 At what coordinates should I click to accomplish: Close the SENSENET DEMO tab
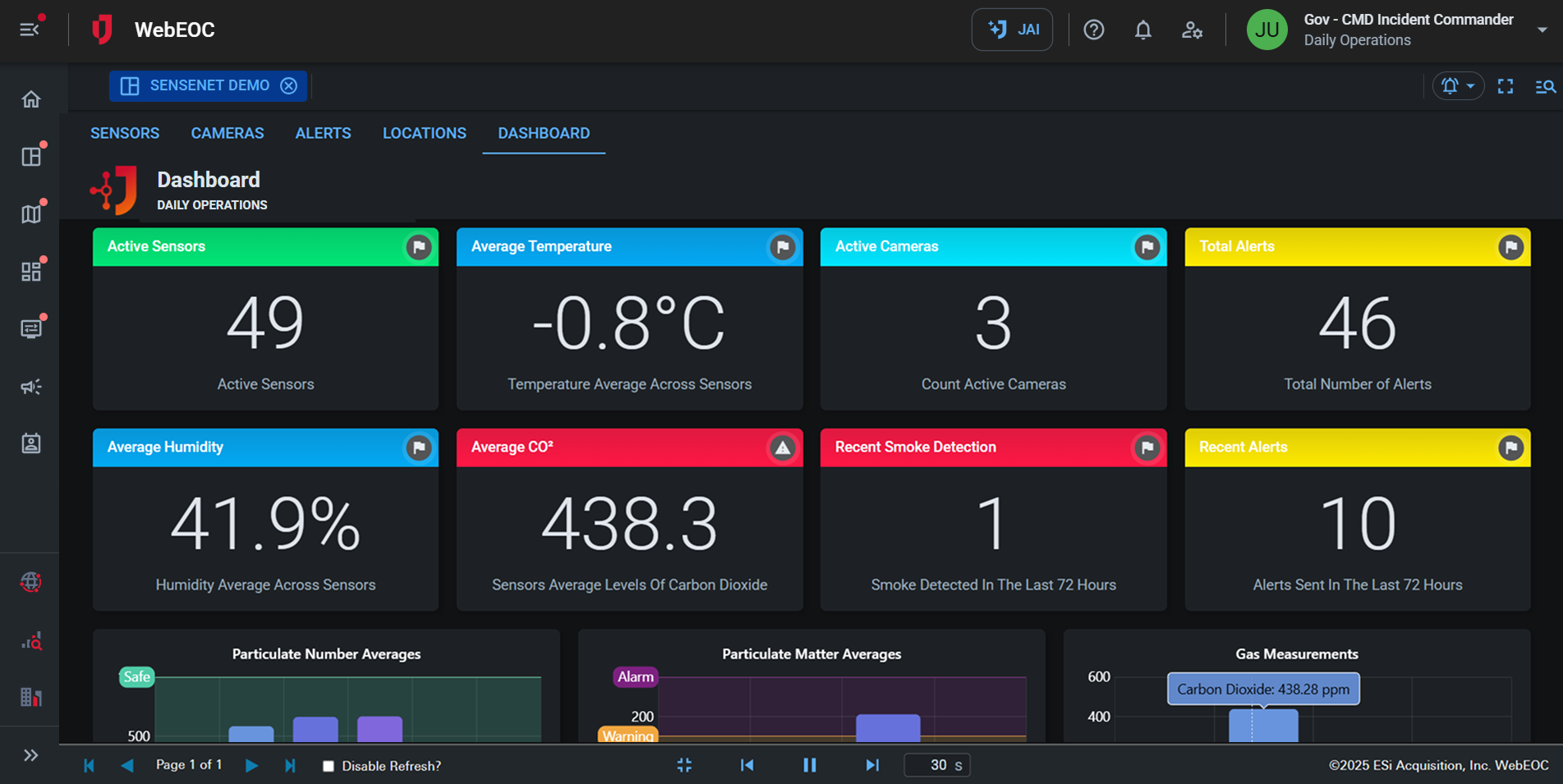point(288,86)
